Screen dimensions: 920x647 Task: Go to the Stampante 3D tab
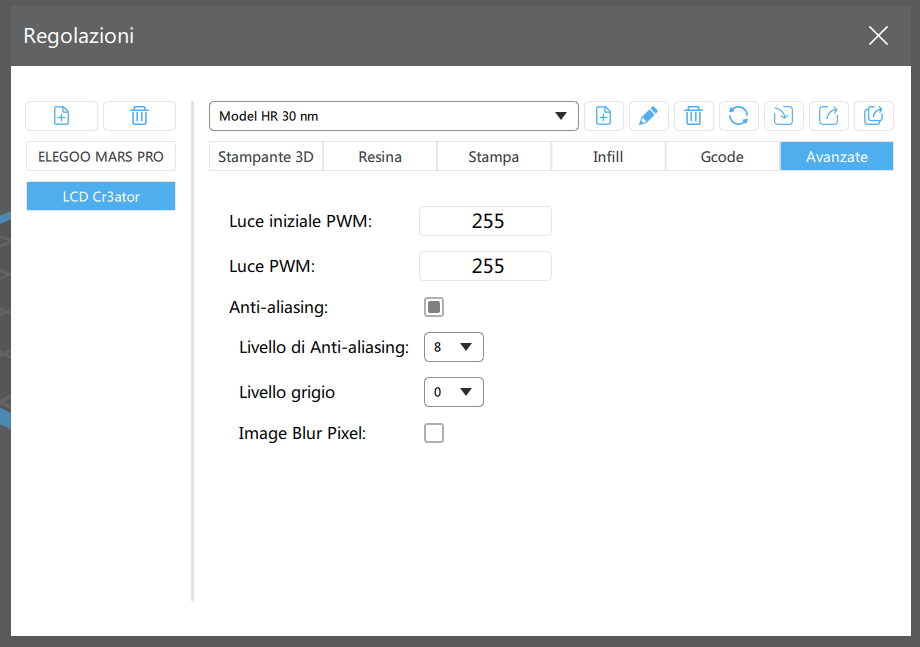coord(266,157)
